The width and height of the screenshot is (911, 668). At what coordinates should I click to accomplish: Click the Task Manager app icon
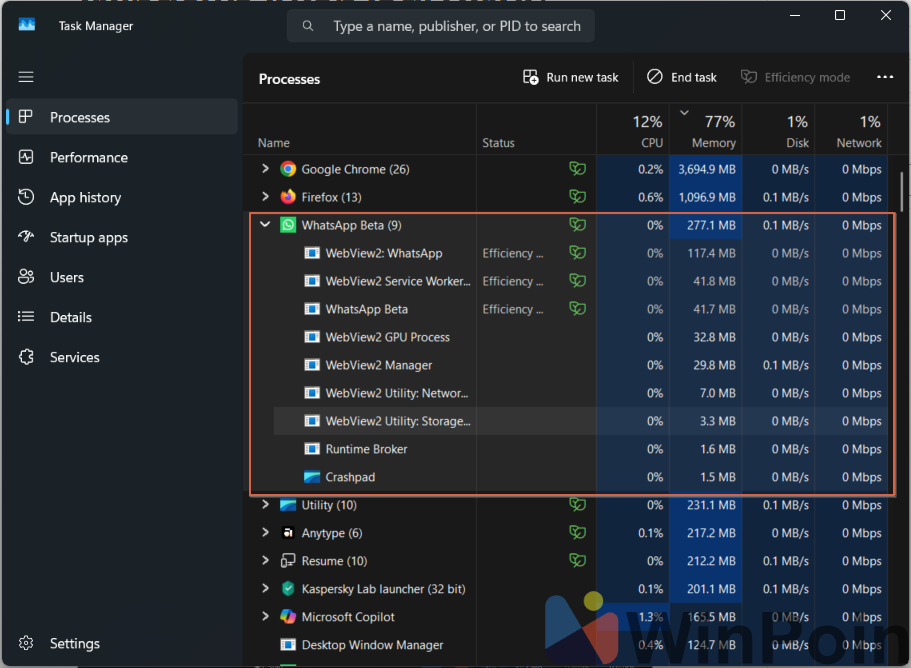(27, 25)
